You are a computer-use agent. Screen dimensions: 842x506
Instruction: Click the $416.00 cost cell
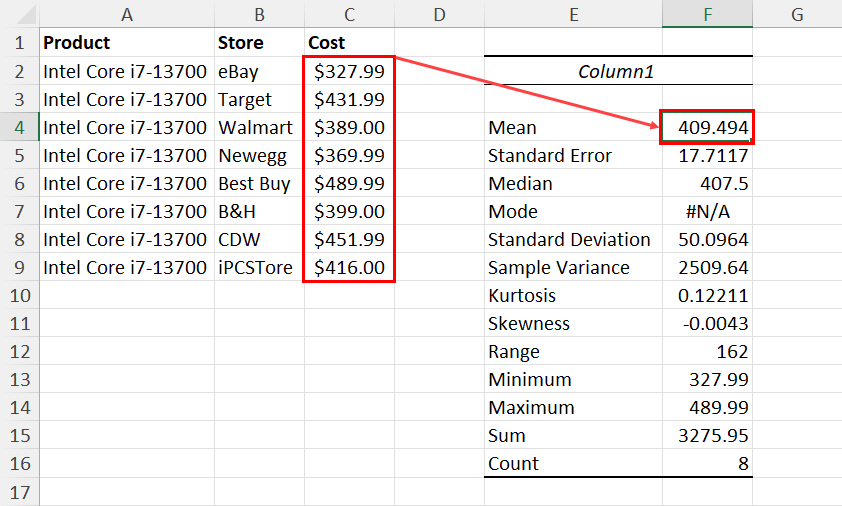(x=350, y=267)
